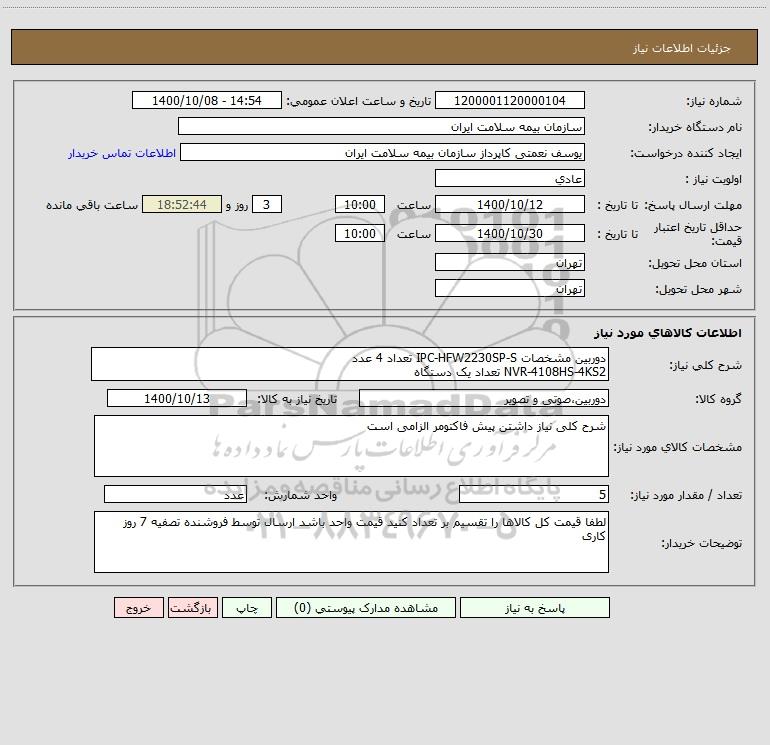Click the announcement date field 1400/10/08 - 14:54
Screen dimensions: 770x745
[x=207, y=100]
